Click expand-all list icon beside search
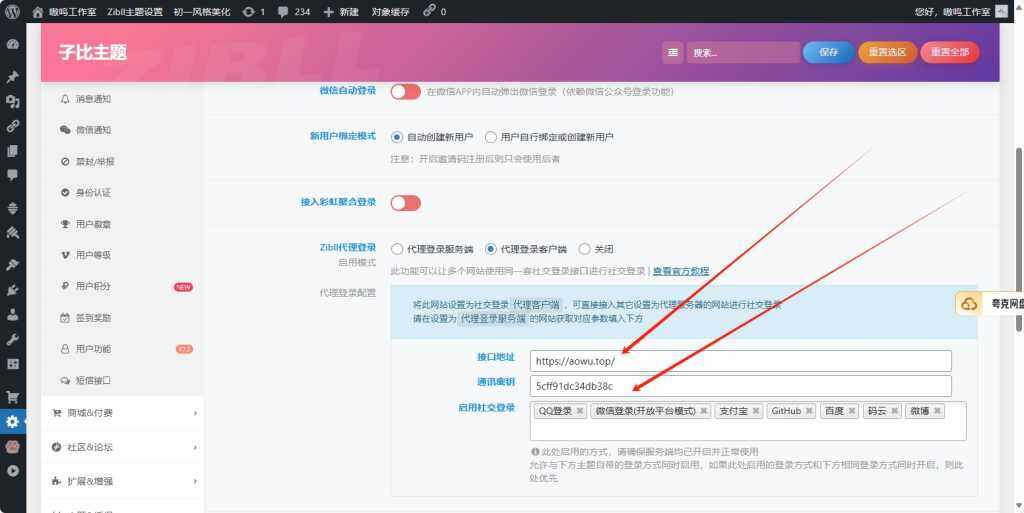This screenshot has height=513, width=1024. pos(673,52)
